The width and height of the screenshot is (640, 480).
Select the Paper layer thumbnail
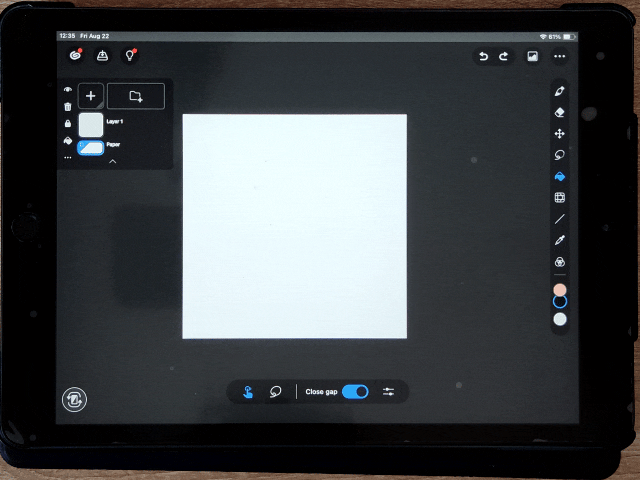click(x=91, y=147)
